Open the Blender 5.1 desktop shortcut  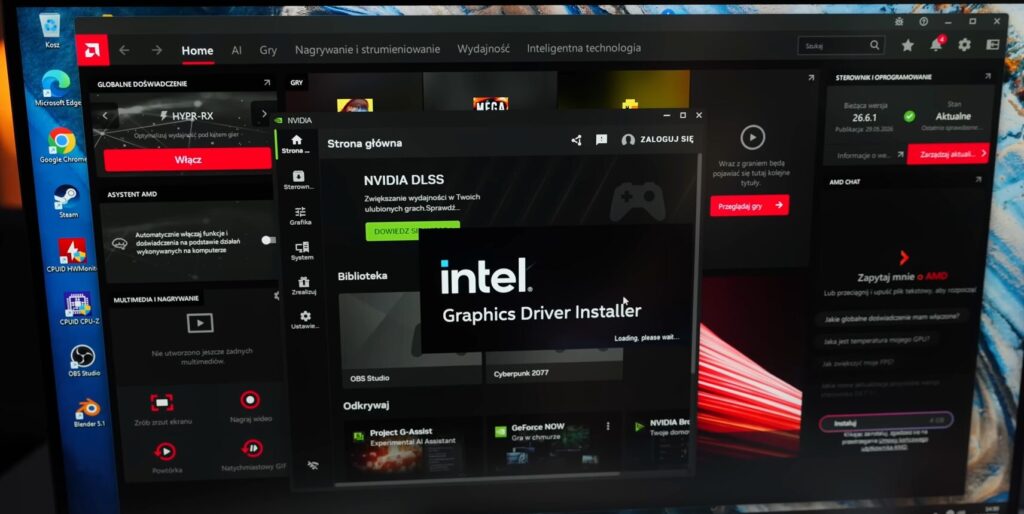88,413
